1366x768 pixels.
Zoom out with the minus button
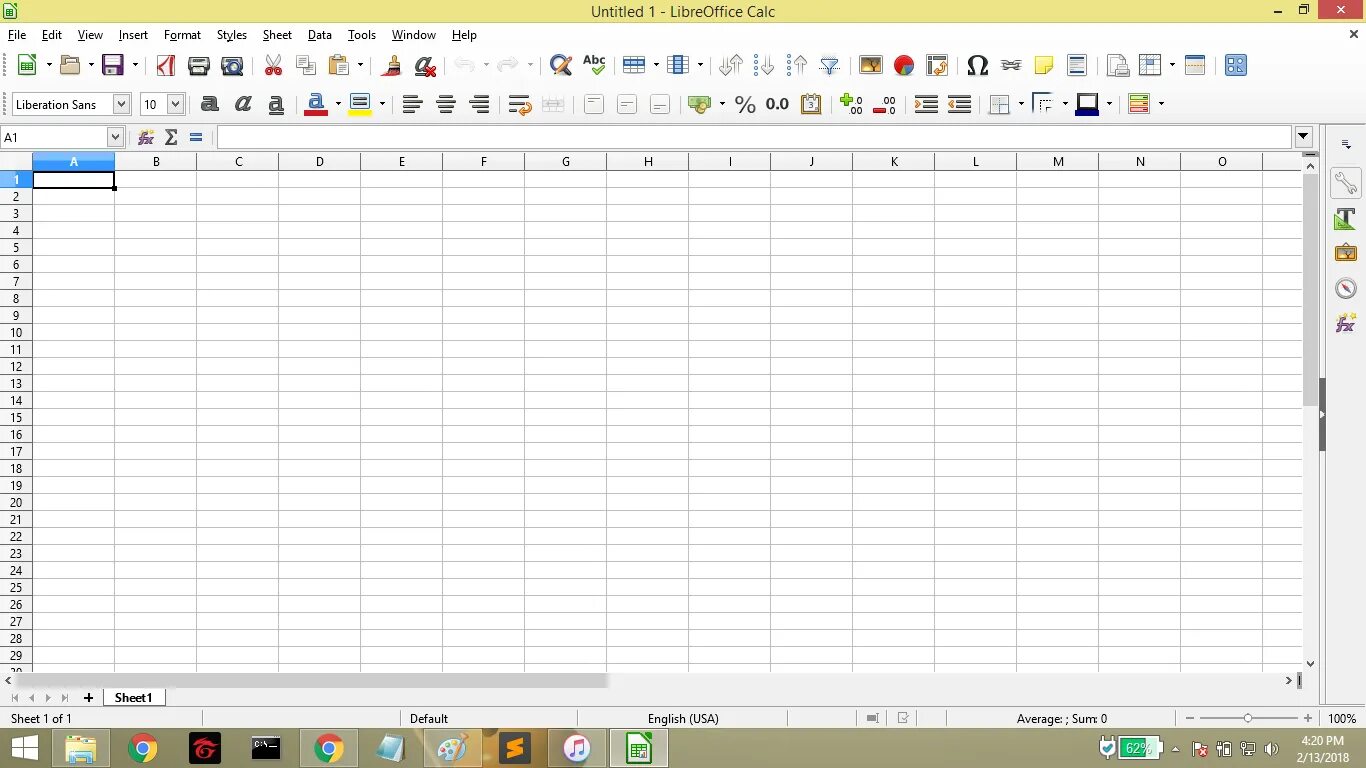1189,718
